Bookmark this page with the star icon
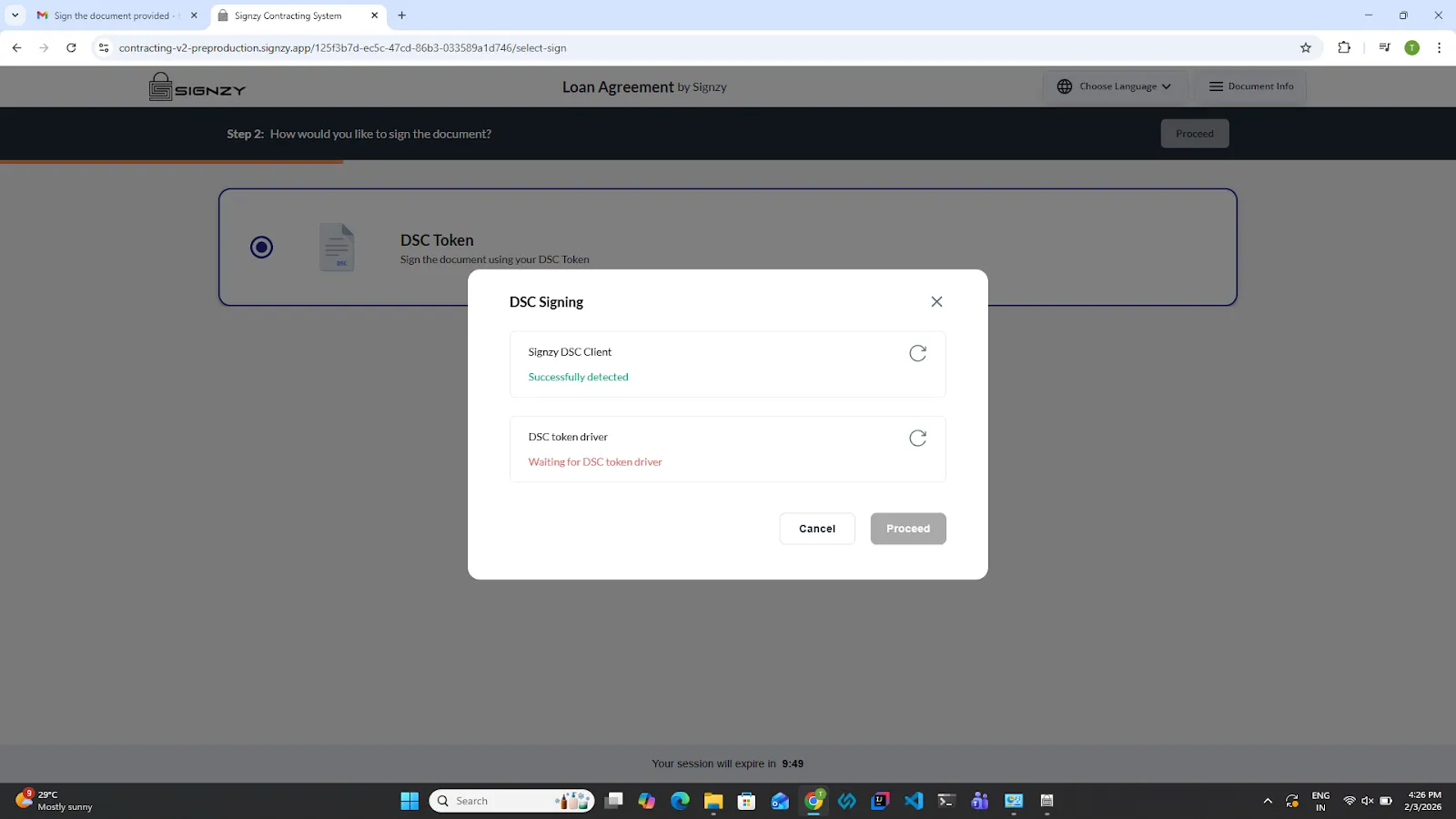The height and width of the screenshot is (819, 1456). [1306, 48]
